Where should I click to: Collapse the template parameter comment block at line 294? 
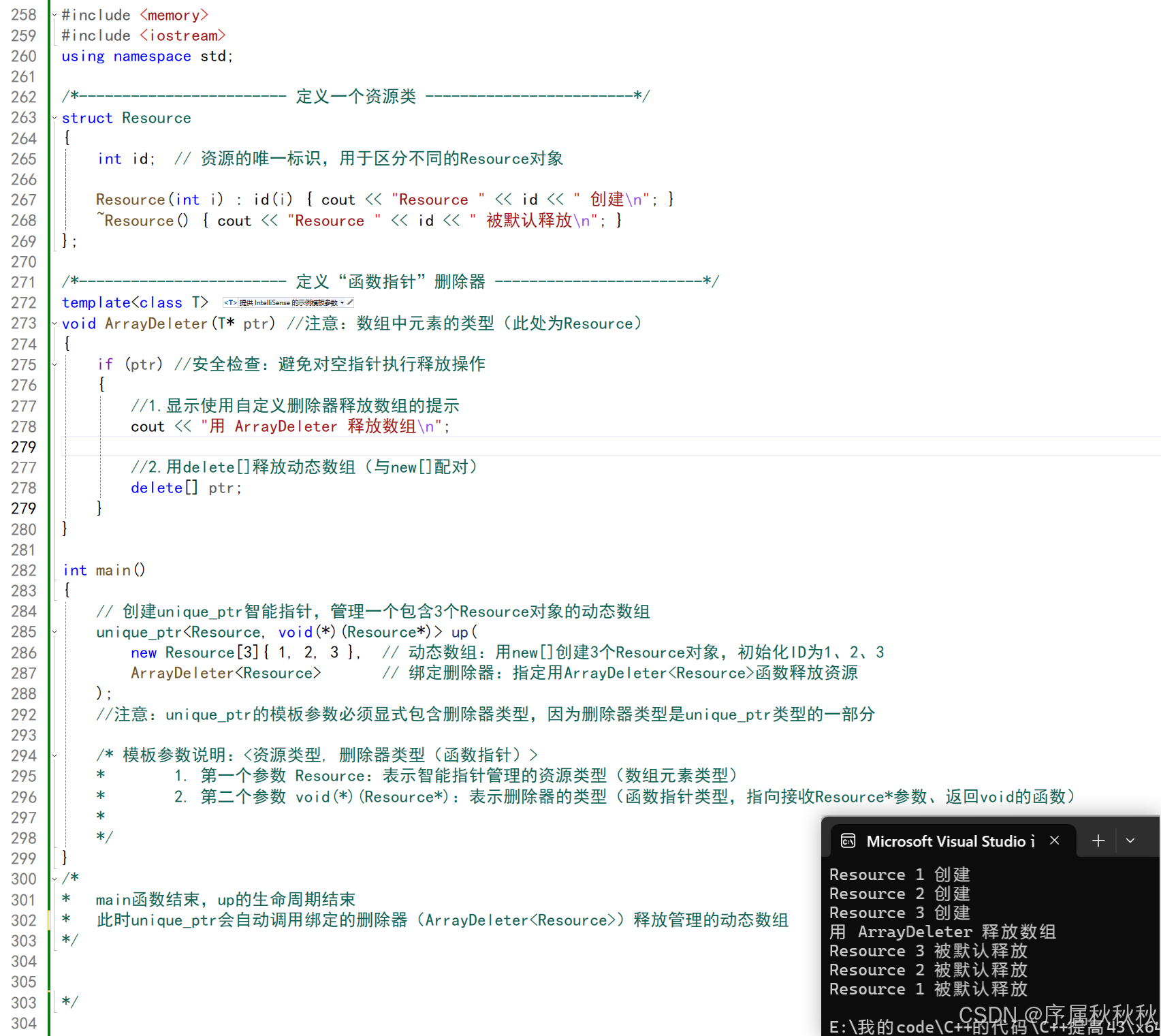[x=54, y=755]
